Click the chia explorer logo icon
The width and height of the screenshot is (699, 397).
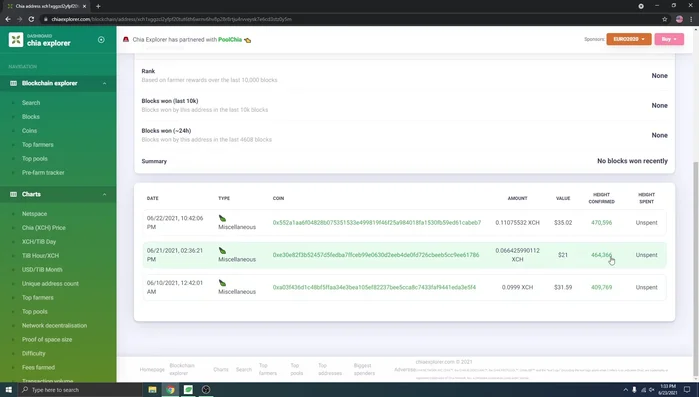[x=16, y=40]
